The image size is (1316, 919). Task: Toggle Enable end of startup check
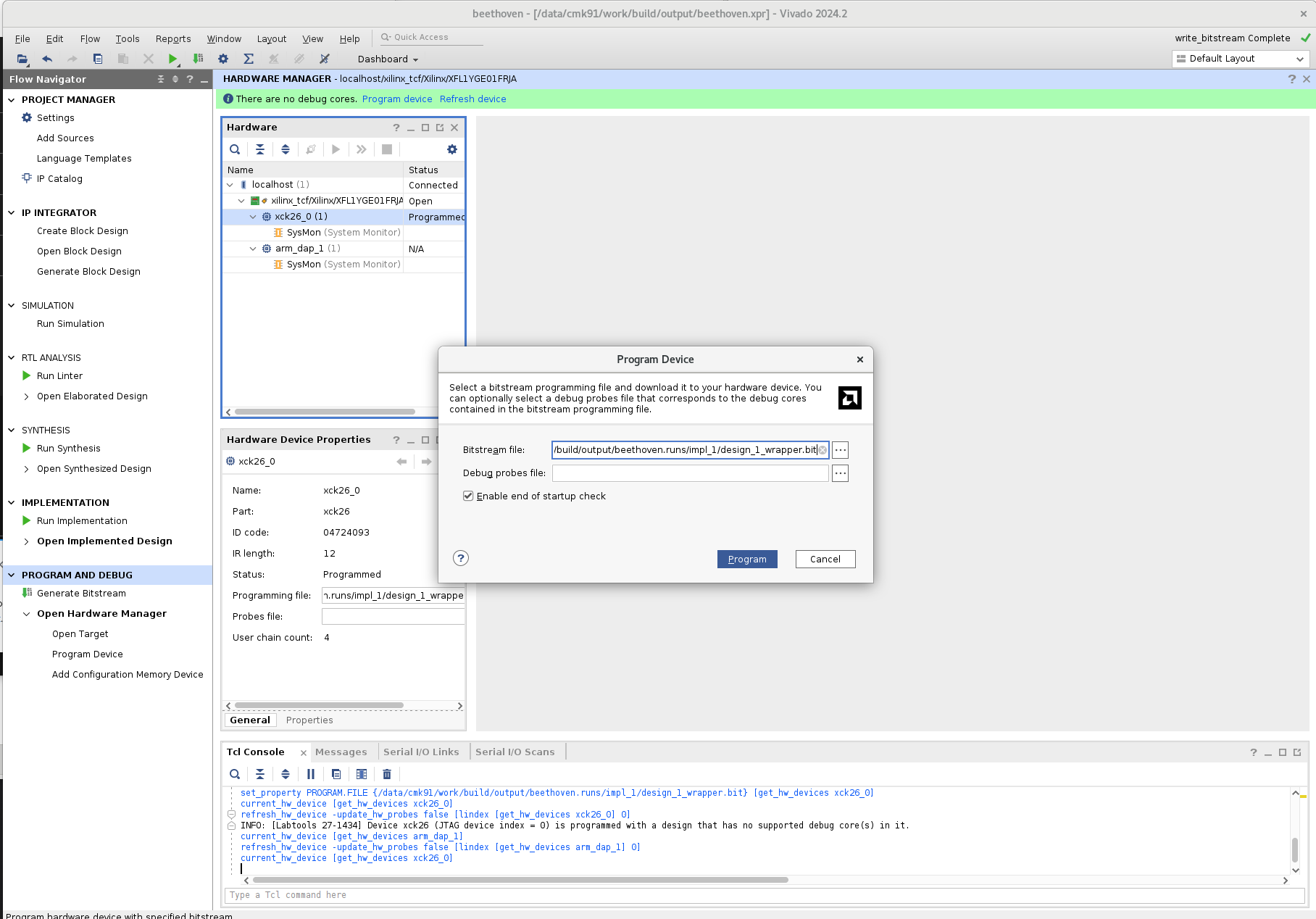pos(468,496)
